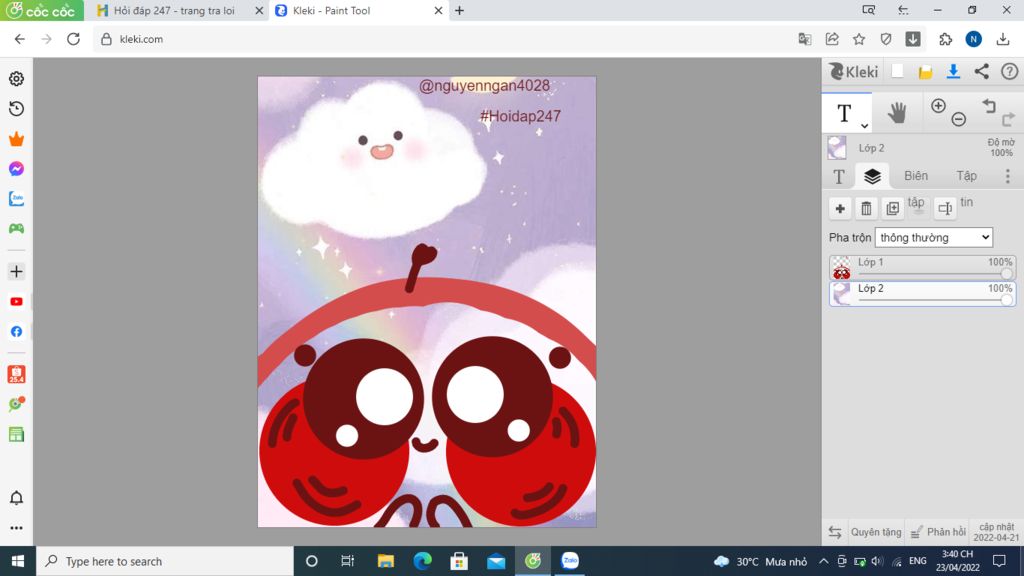The width and height of the screenshot is (1024, 576).
Task: Open Zalo from the browser sidebar
Action: click(16, 199)
